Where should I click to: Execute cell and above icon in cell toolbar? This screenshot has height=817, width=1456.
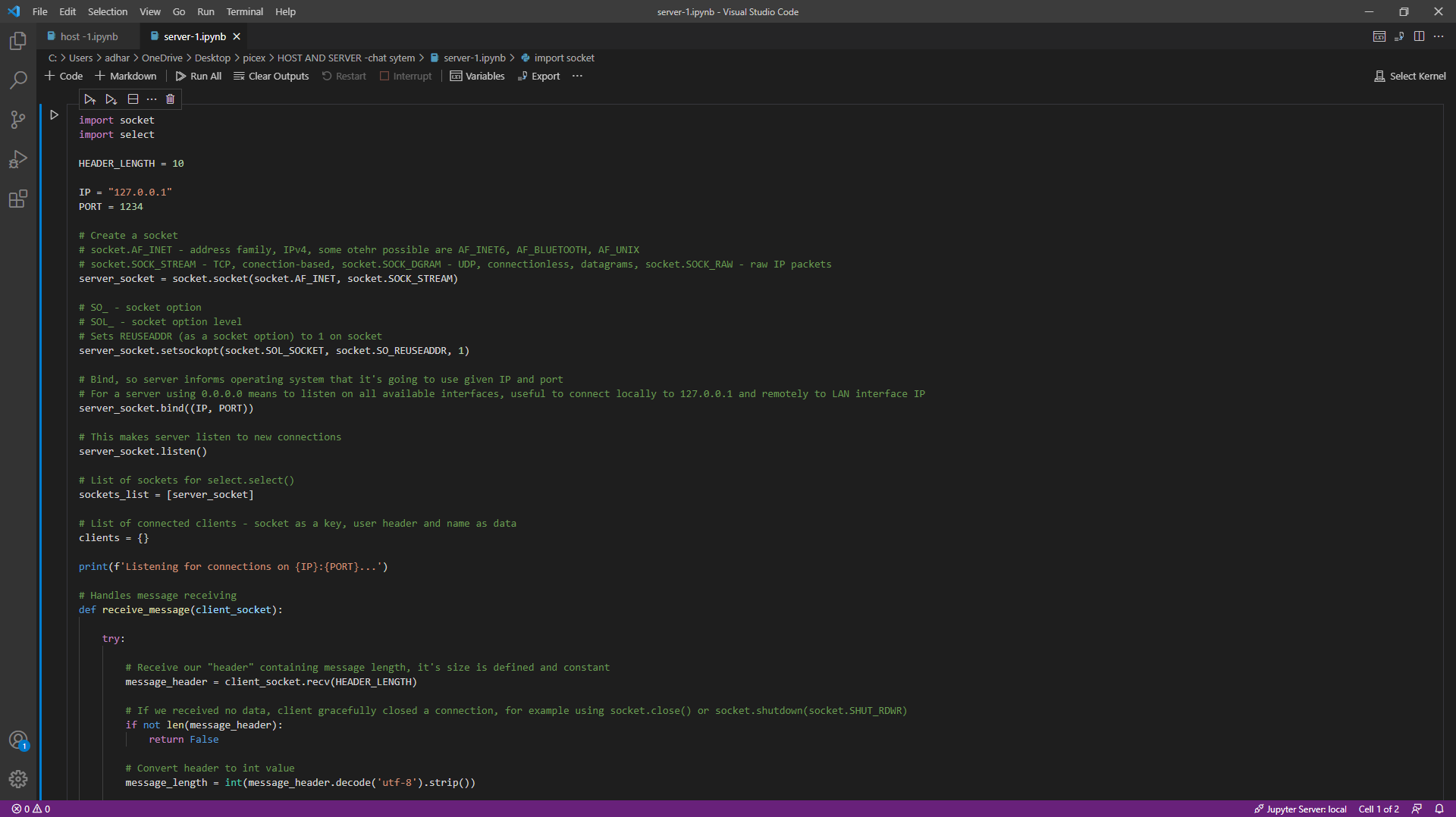tap(90, 99)
